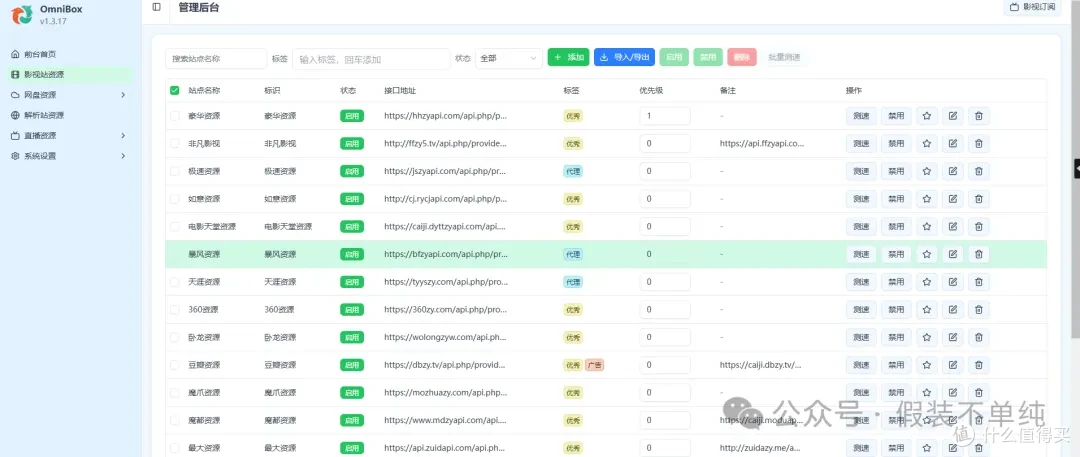Click the 批量测速 button

point(784,57)
